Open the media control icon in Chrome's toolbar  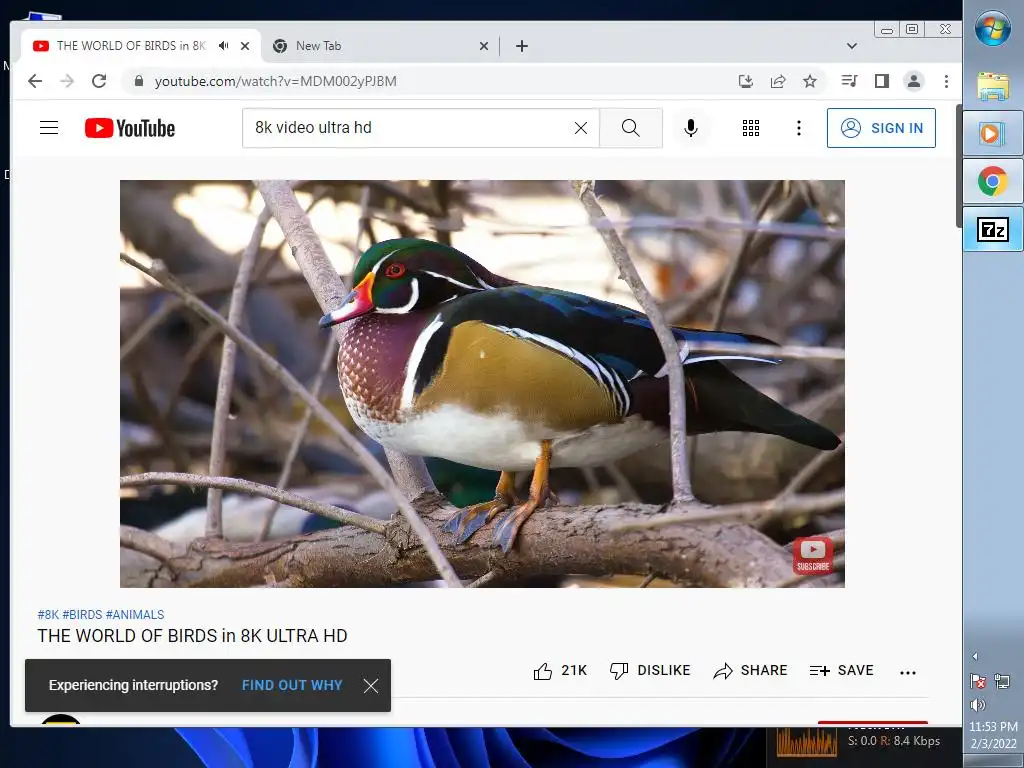[850, 81]
